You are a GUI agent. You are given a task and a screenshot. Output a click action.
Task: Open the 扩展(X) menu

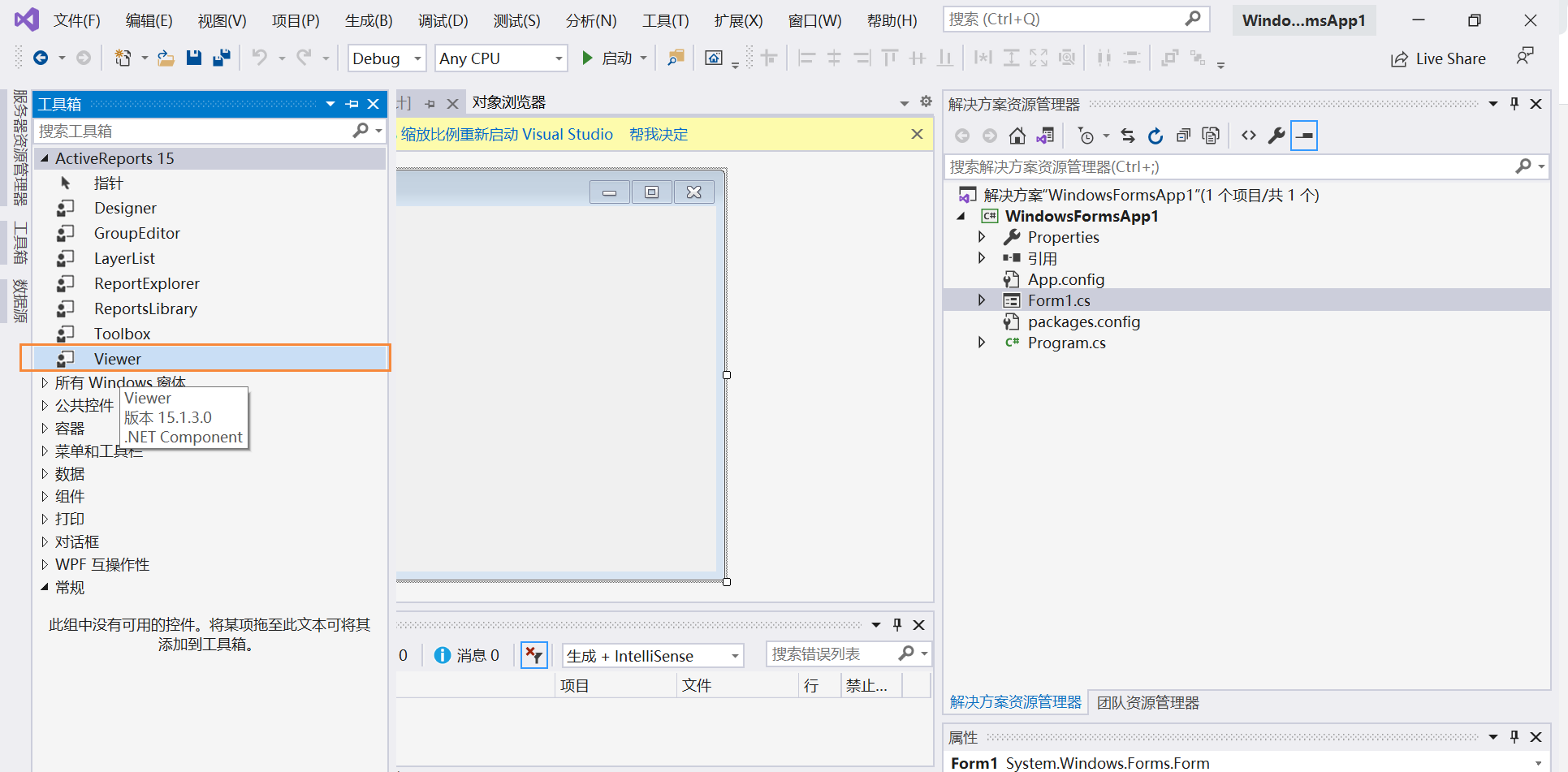click(x=738, y=20)
